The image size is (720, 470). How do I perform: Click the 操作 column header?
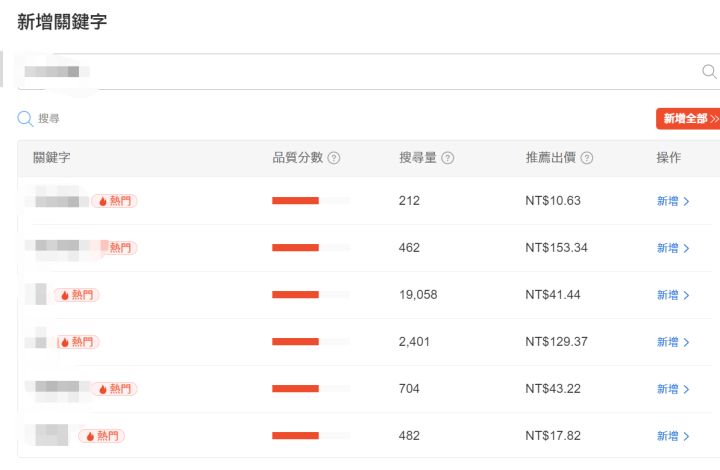tap(669, 158)
